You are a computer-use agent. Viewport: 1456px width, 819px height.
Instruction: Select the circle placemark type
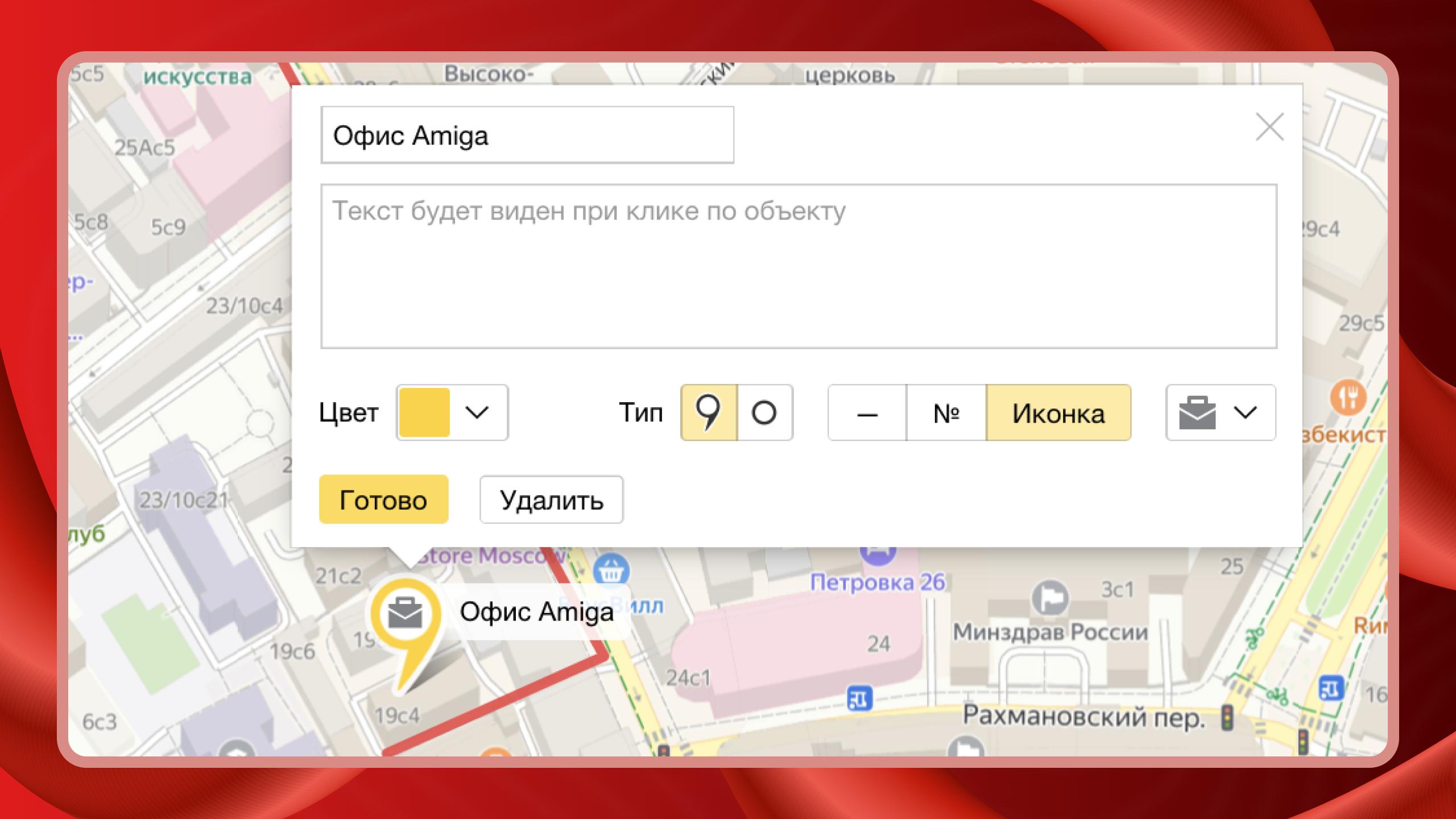click(x=764, y=413)
